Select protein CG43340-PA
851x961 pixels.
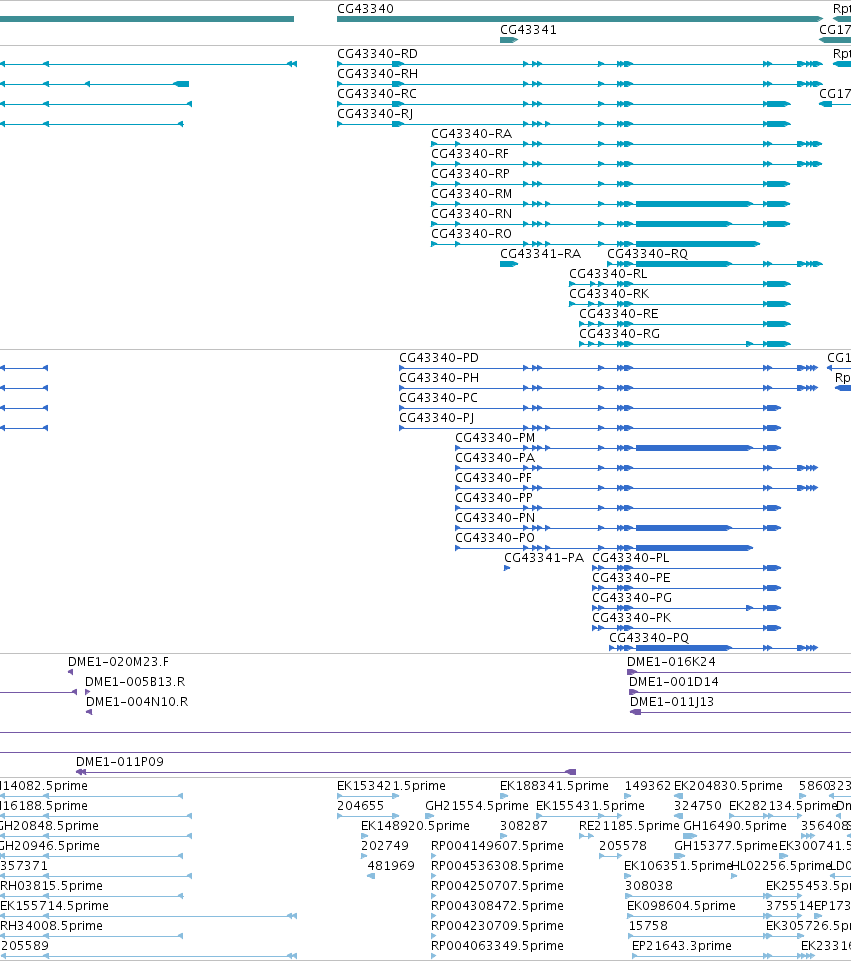(495, 458)
